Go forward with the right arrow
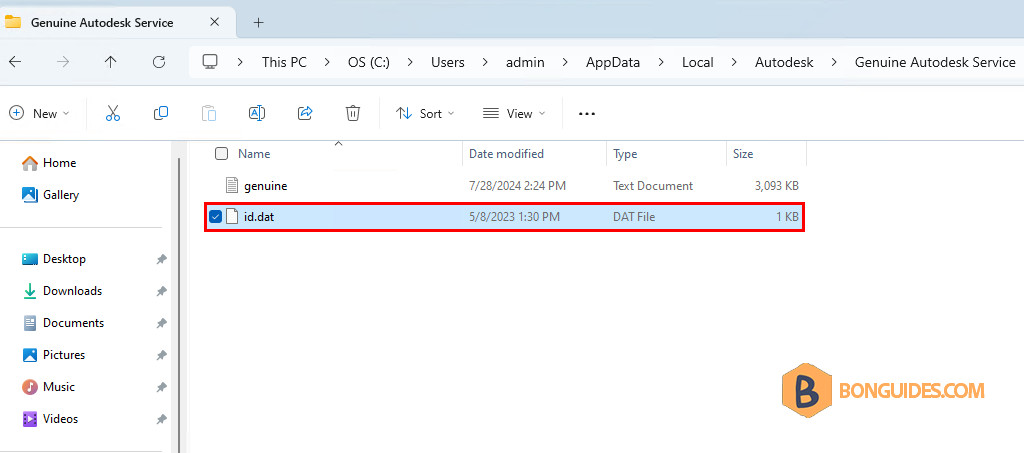Image resolution: width=1024 pixels, height=453 pixels. click(63, 62)
